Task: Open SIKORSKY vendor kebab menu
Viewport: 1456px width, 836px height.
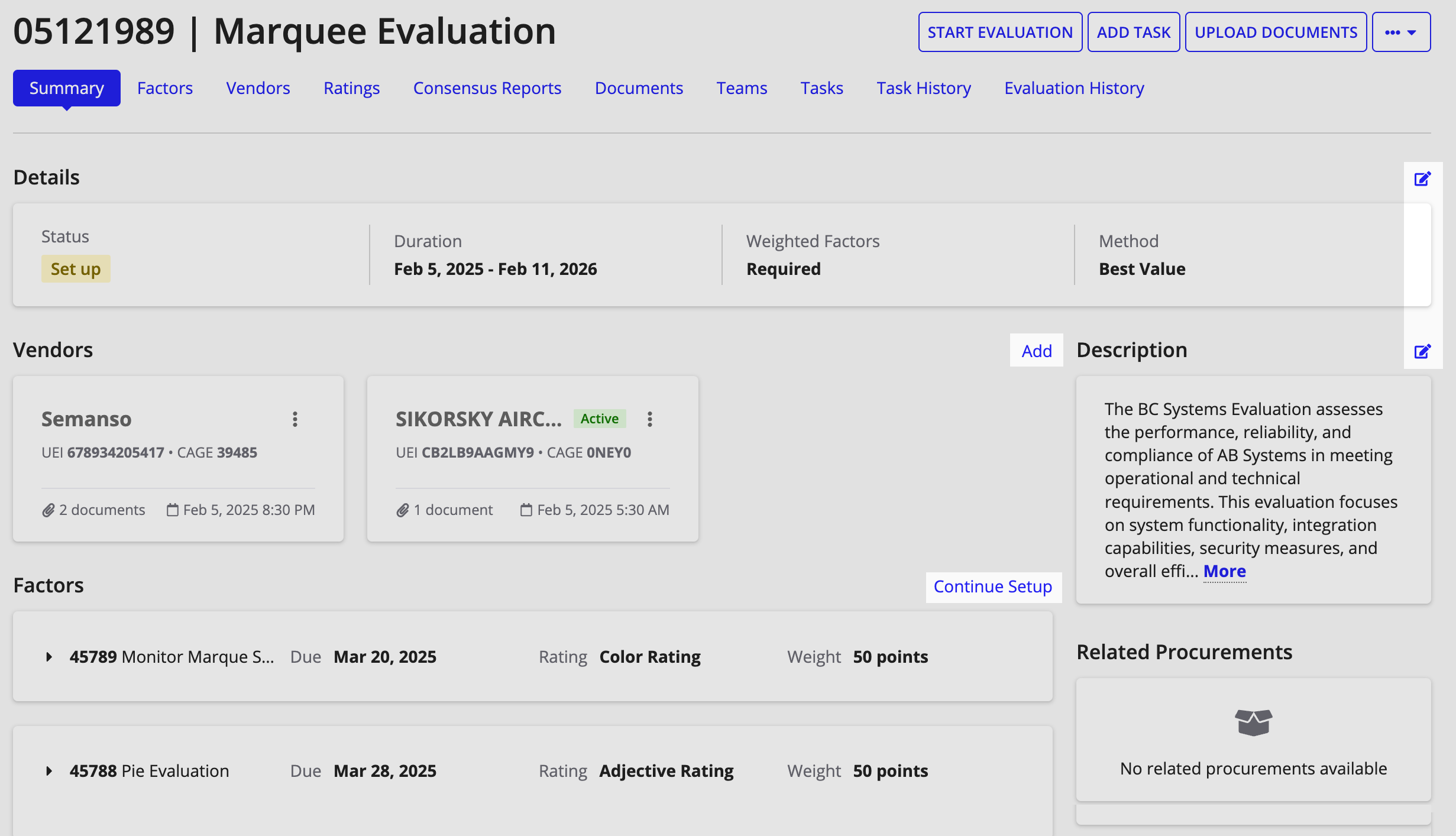Action: tap(650, 419)
